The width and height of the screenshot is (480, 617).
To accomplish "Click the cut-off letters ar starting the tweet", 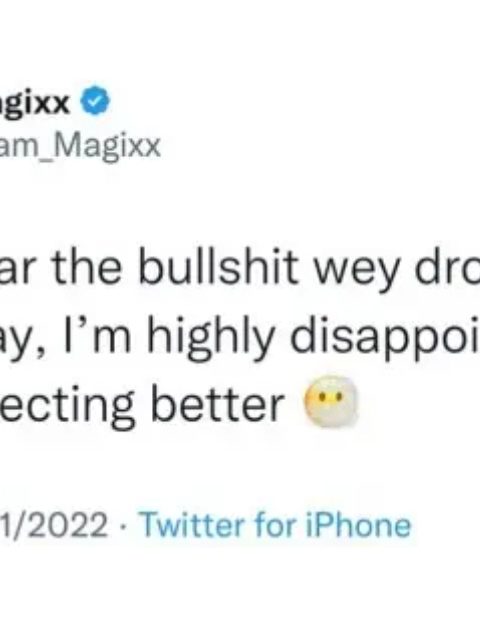I will (18, 270).
